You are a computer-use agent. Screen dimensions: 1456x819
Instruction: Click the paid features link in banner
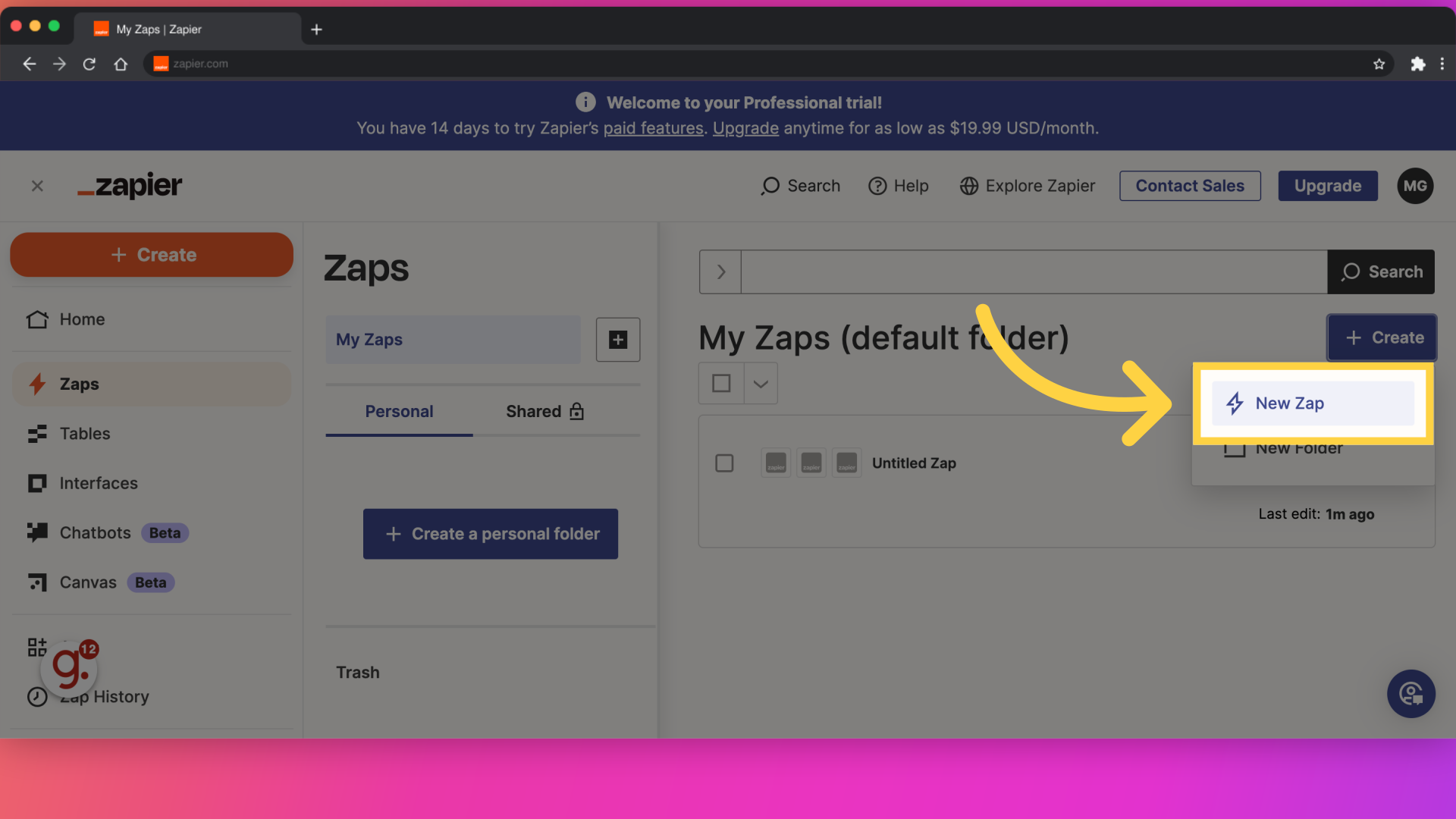click(x=653, y=128)
